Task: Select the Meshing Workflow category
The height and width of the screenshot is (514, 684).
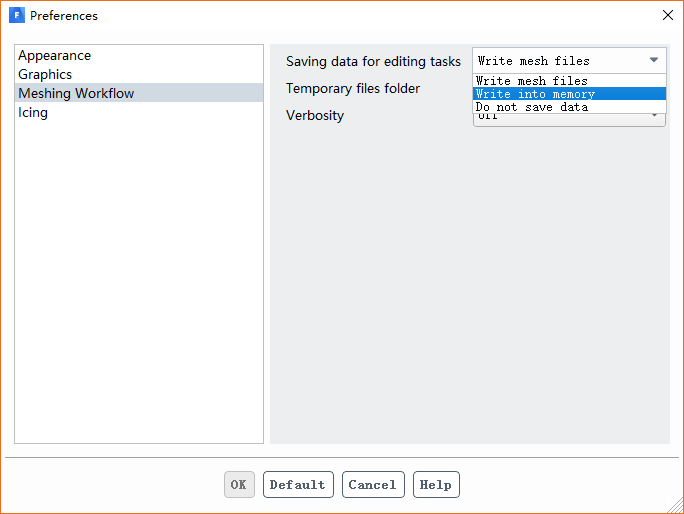Action: tap(76, 93)
